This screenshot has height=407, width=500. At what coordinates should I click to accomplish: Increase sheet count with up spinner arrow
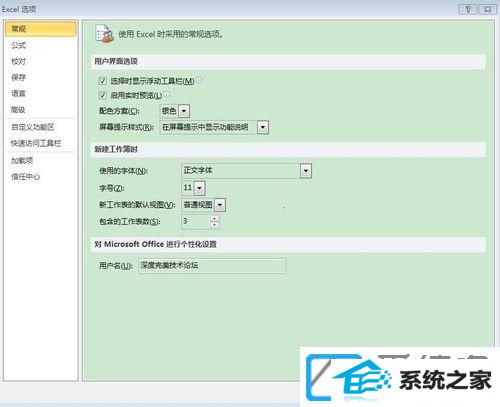[215, 218]
